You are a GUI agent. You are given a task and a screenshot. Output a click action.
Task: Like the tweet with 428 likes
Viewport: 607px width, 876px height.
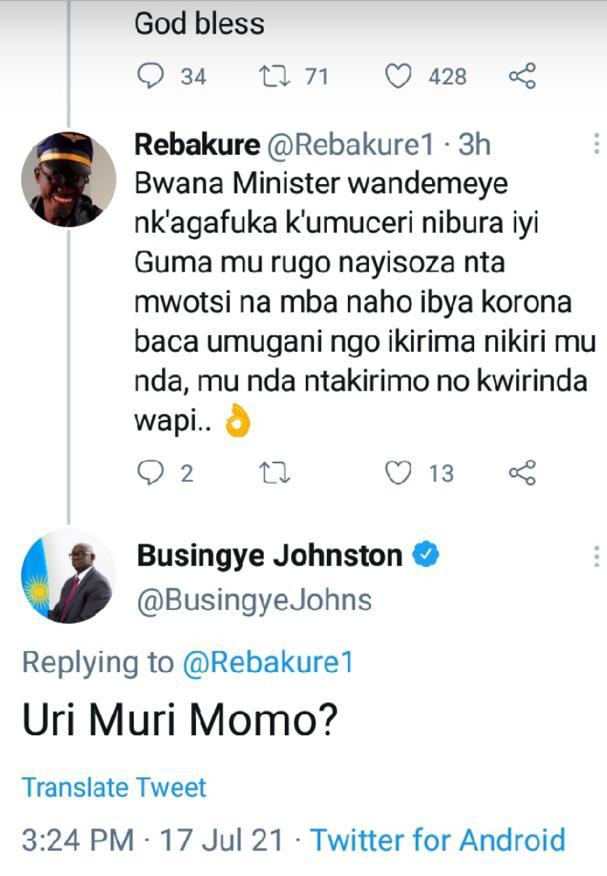pyautogui.click(x=398, y=76)
